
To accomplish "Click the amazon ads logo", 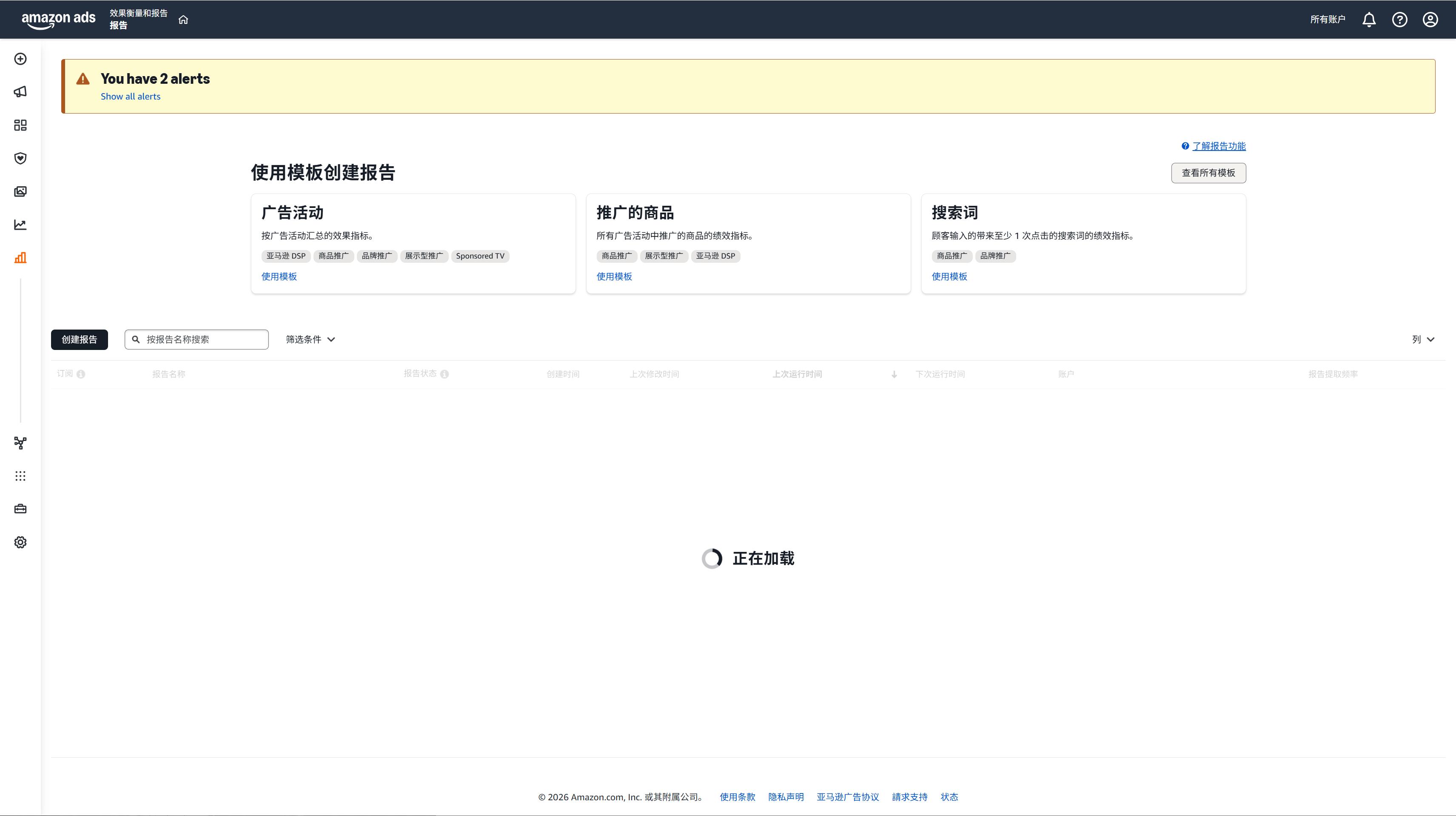I will coord(58,20).
